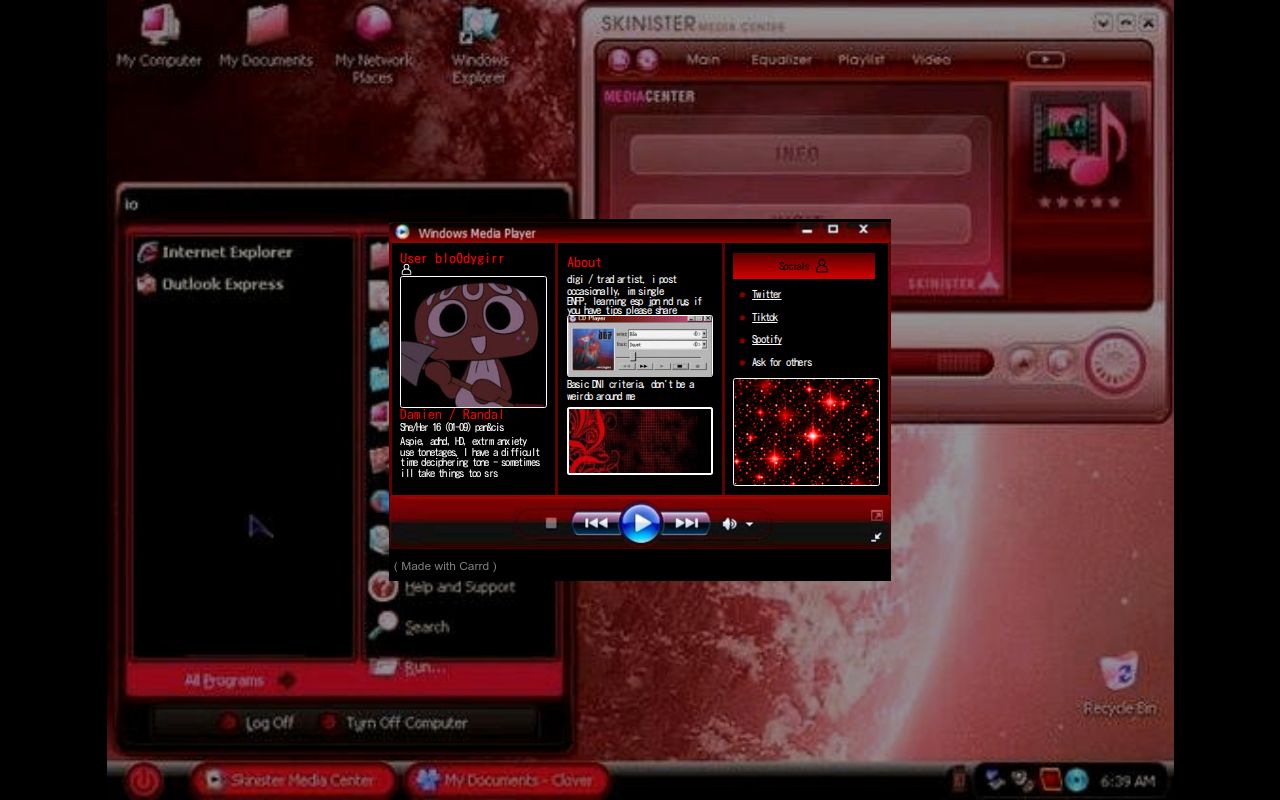
Task: Open the Tiktok link
Action: (x=764, y=317)
